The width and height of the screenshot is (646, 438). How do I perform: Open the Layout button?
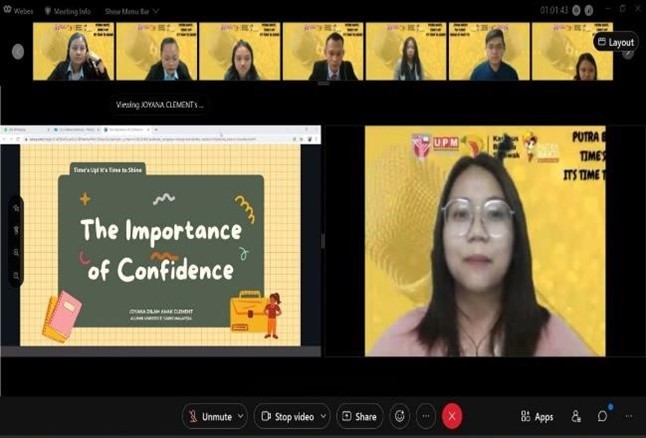click(616, 42)
